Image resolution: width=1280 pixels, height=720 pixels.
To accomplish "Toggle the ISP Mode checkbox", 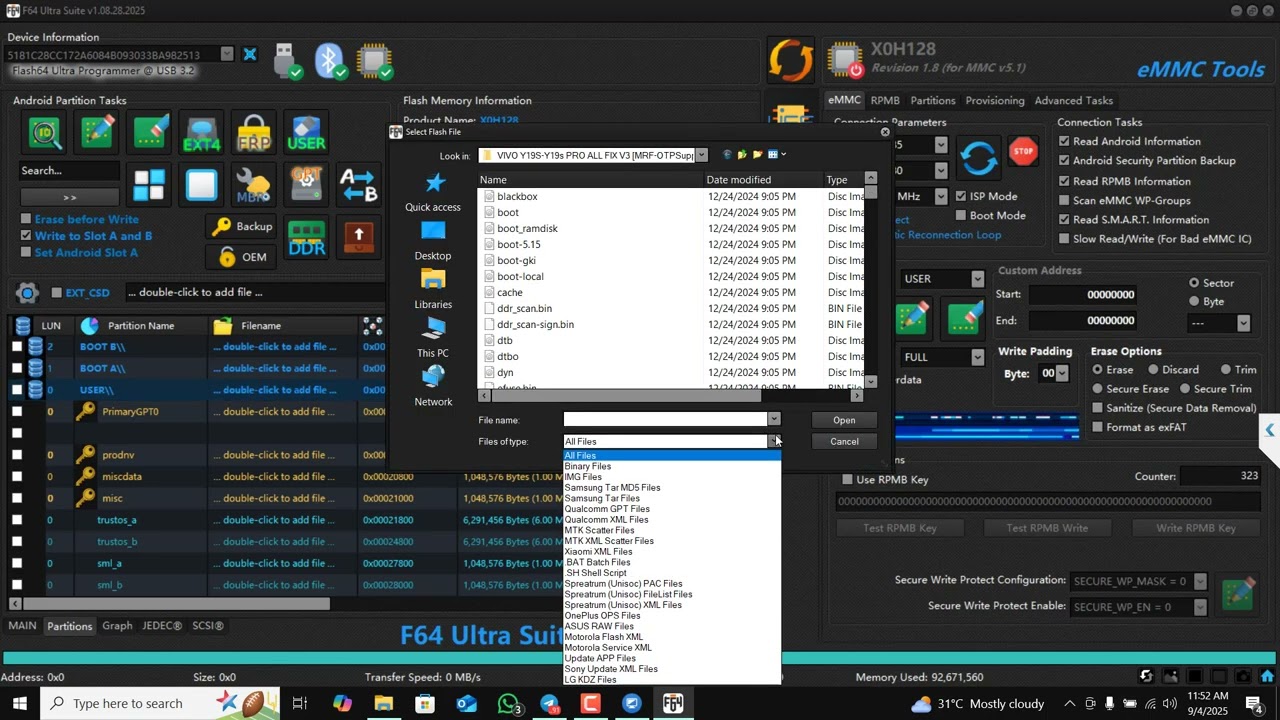I will click(x=961, y=196).
